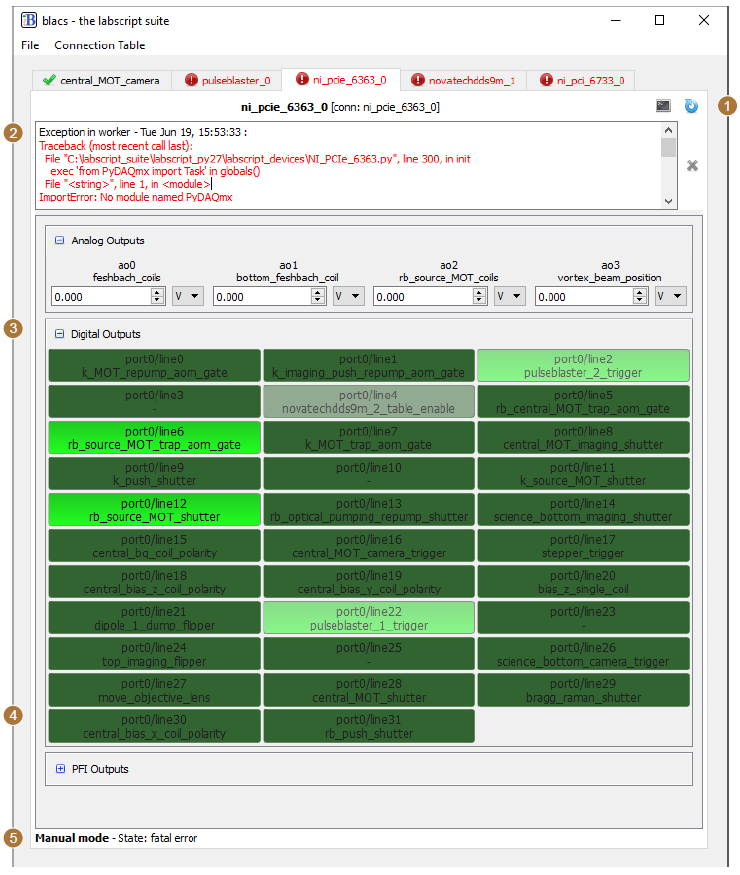This screenshot has height=875, width=740.
Task: Toggle port0/line4 novatechdds9m_2_table_enable
Action: [x=369, y=402]
